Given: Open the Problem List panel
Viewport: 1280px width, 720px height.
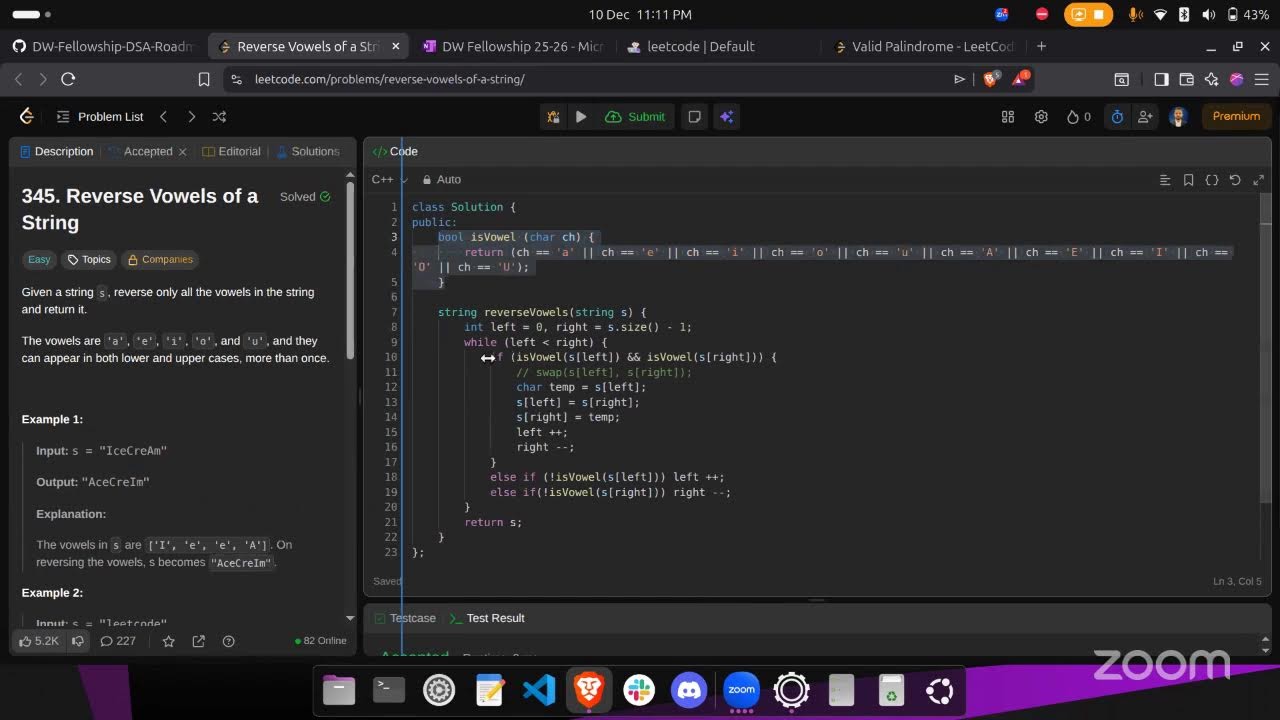Looking at the screenshot, I should pos(100,116).
